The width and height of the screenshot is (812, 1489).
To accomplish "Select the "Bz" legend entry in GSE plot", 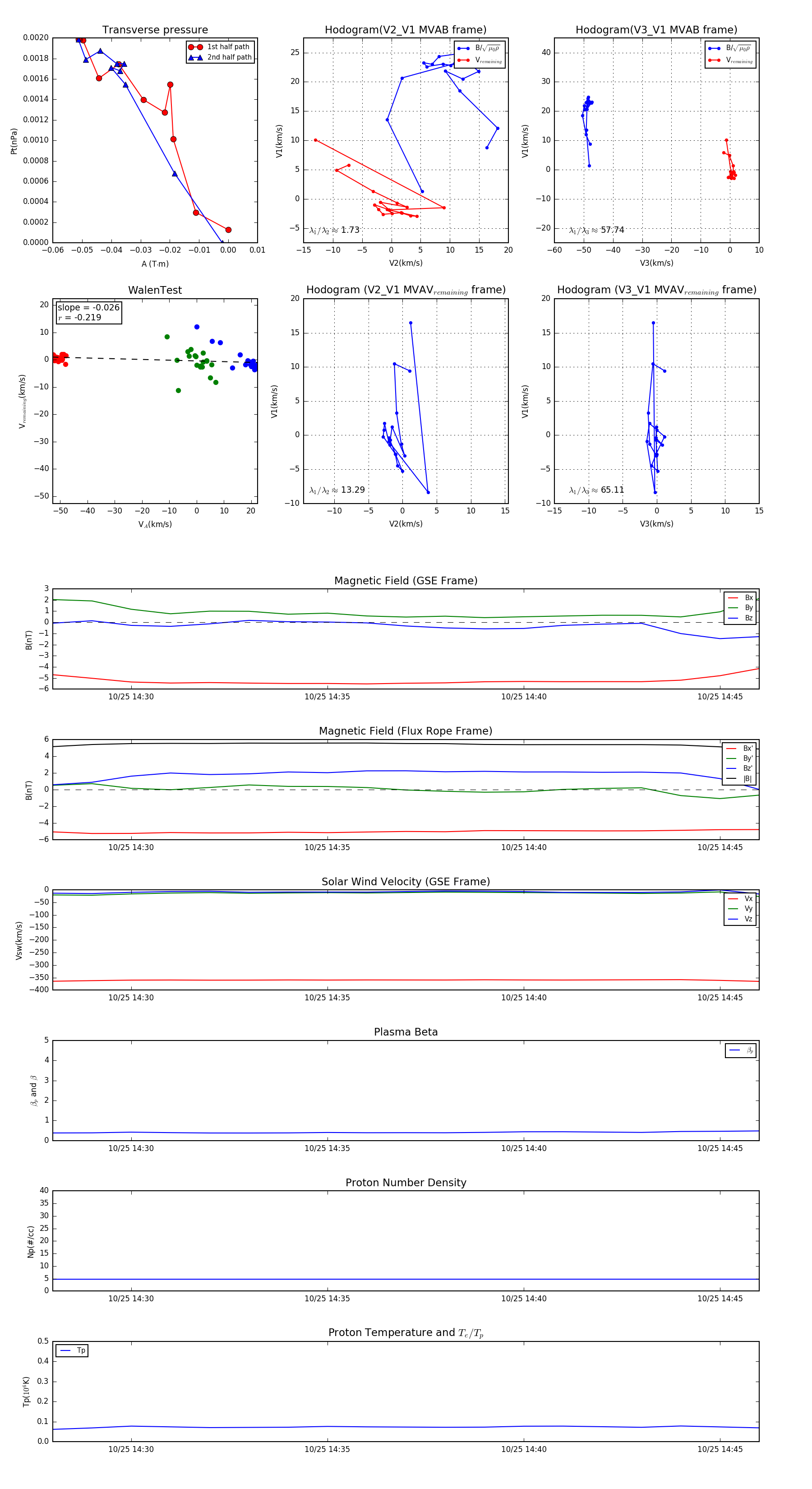I will pos(740,618).
